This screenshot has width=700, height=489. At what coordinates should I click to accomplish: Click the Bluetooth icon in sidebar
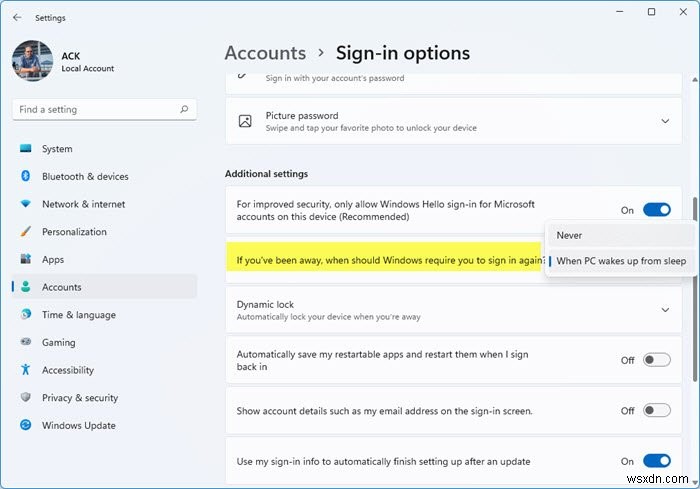(x=25, y=176)
